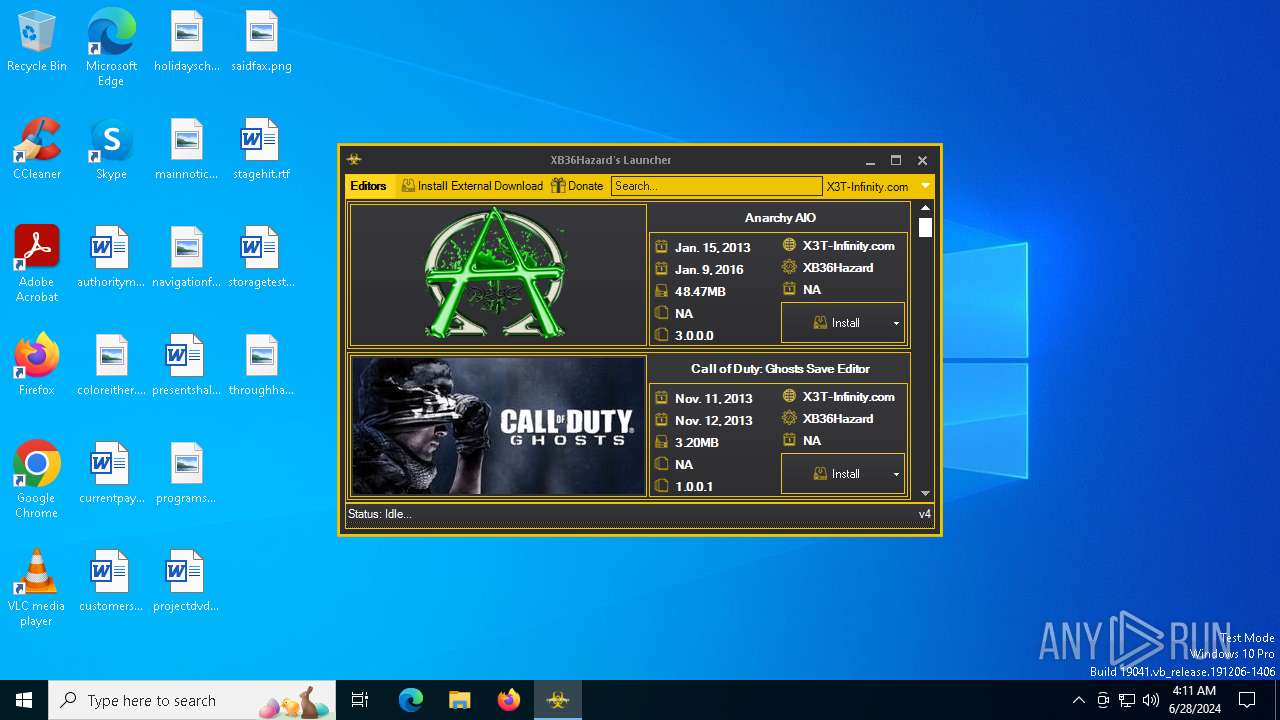The width and height of the screenshot is (1280, 720).
Task: Expand the yellow dropdown arrow beside X3T-Infinity.com
Action: point(925,186)
